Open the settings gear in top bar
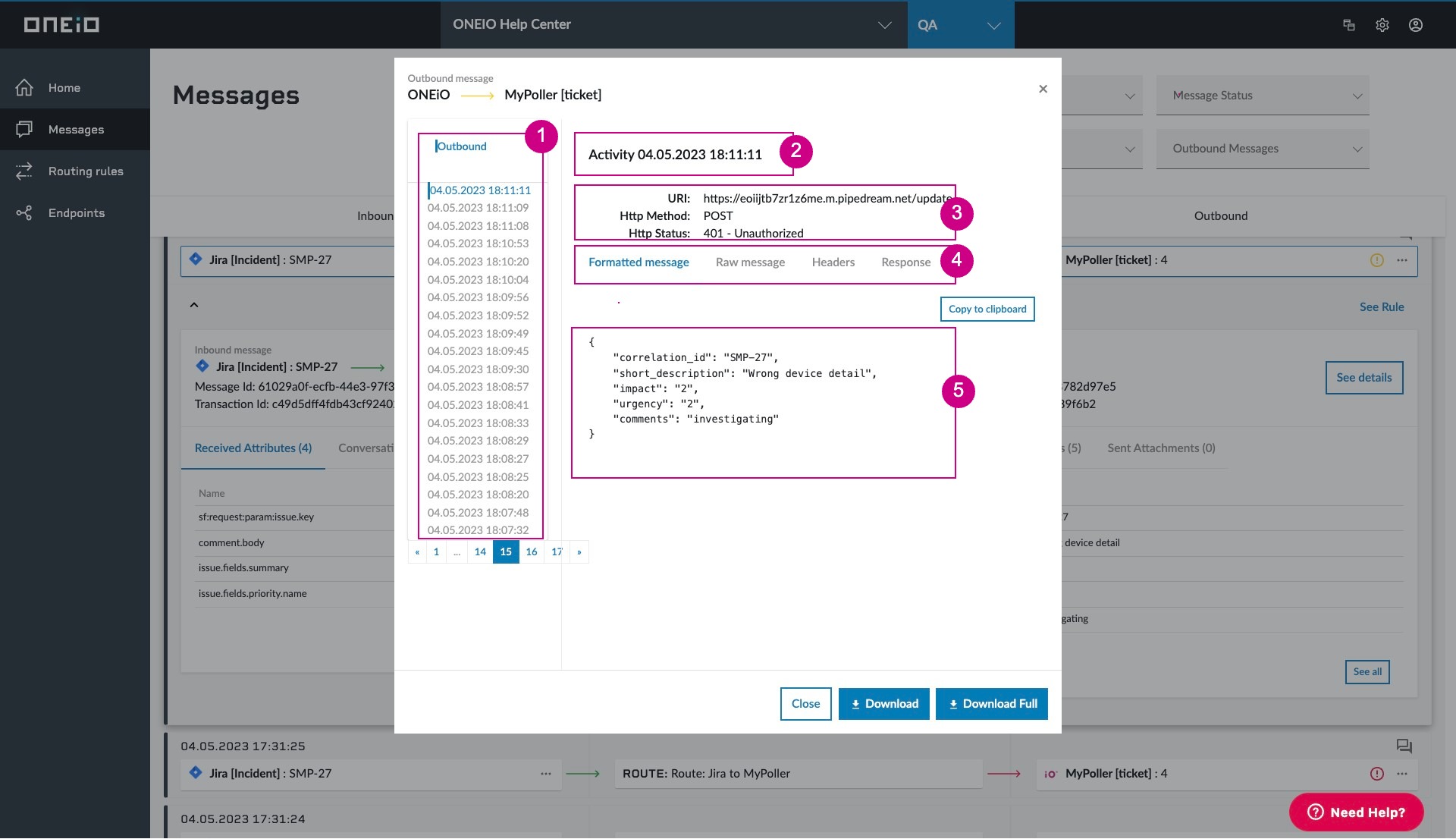1456x839 pixels. (x=1382, y=25)
